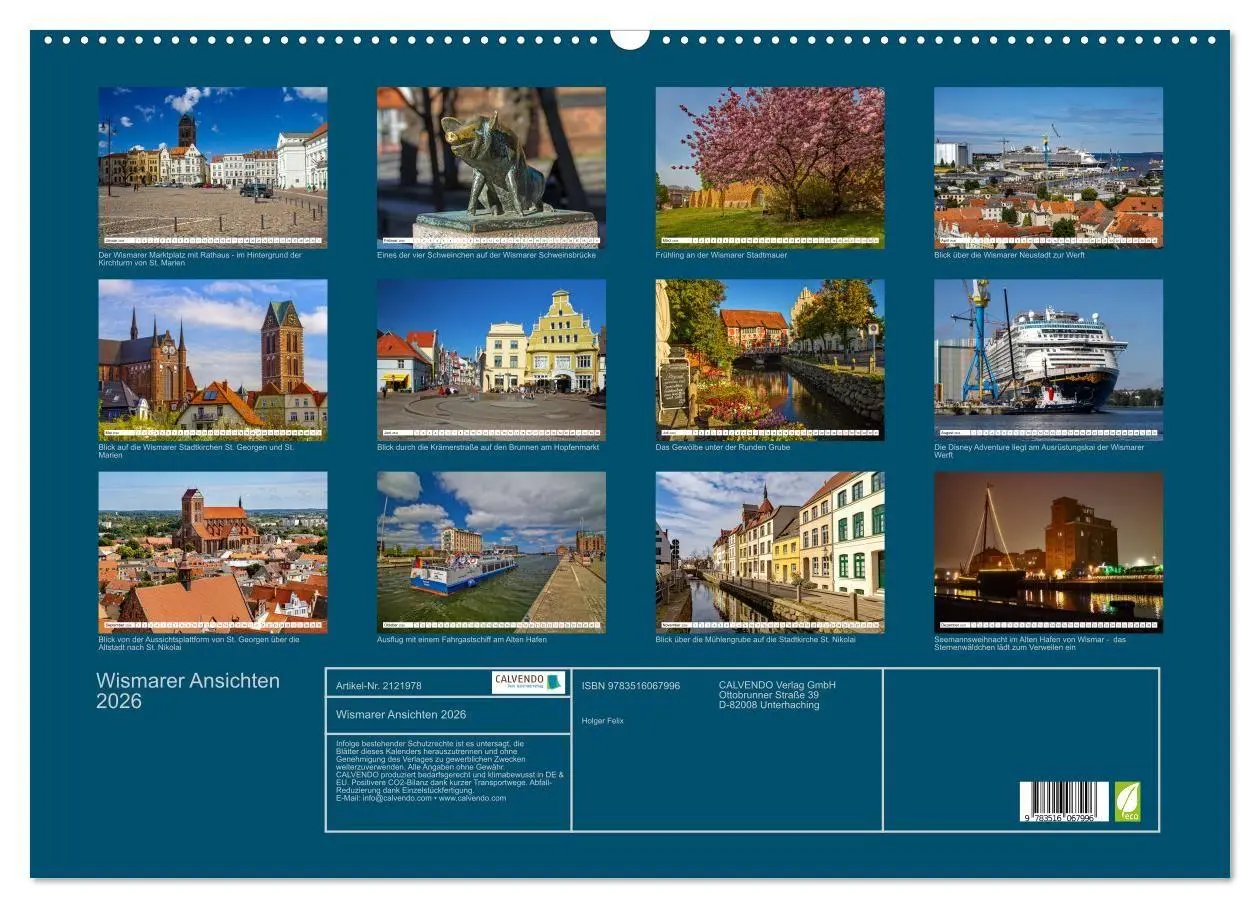Select the pink blossoming tree photo
The image size is (1260, 908).
[x=770, y=167]
